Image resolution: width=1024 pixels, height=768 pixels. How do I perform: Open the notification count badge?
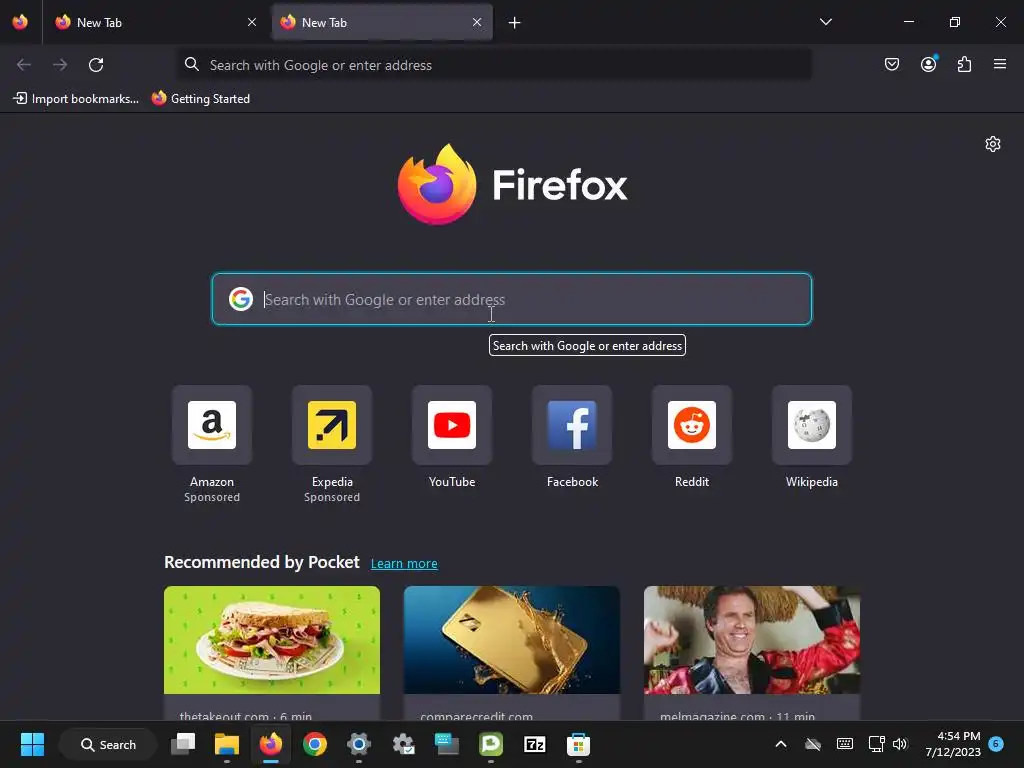[x=996, y=743]
